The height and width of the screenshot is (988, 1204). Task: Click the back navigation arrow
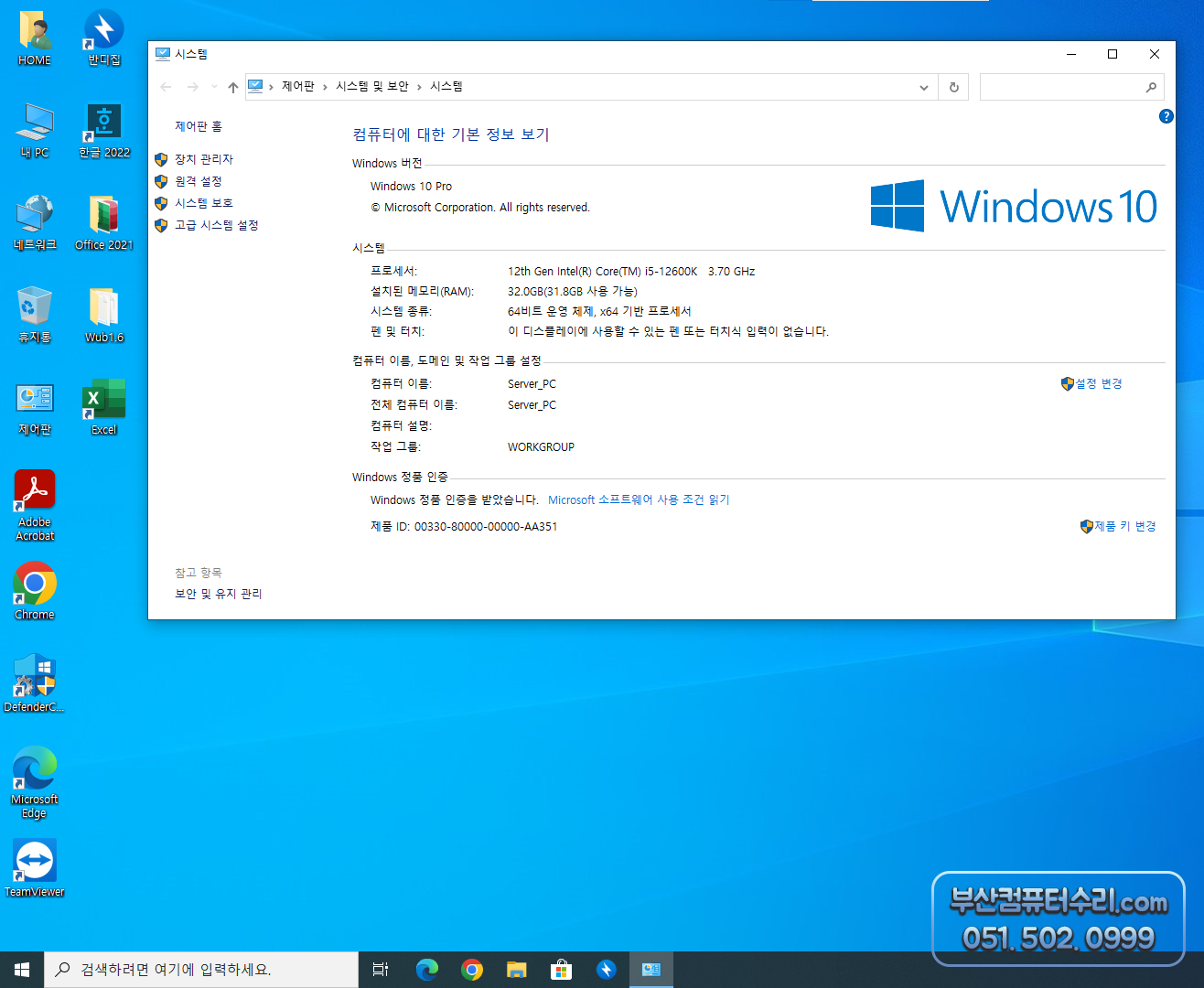click(x=166, y=87)
